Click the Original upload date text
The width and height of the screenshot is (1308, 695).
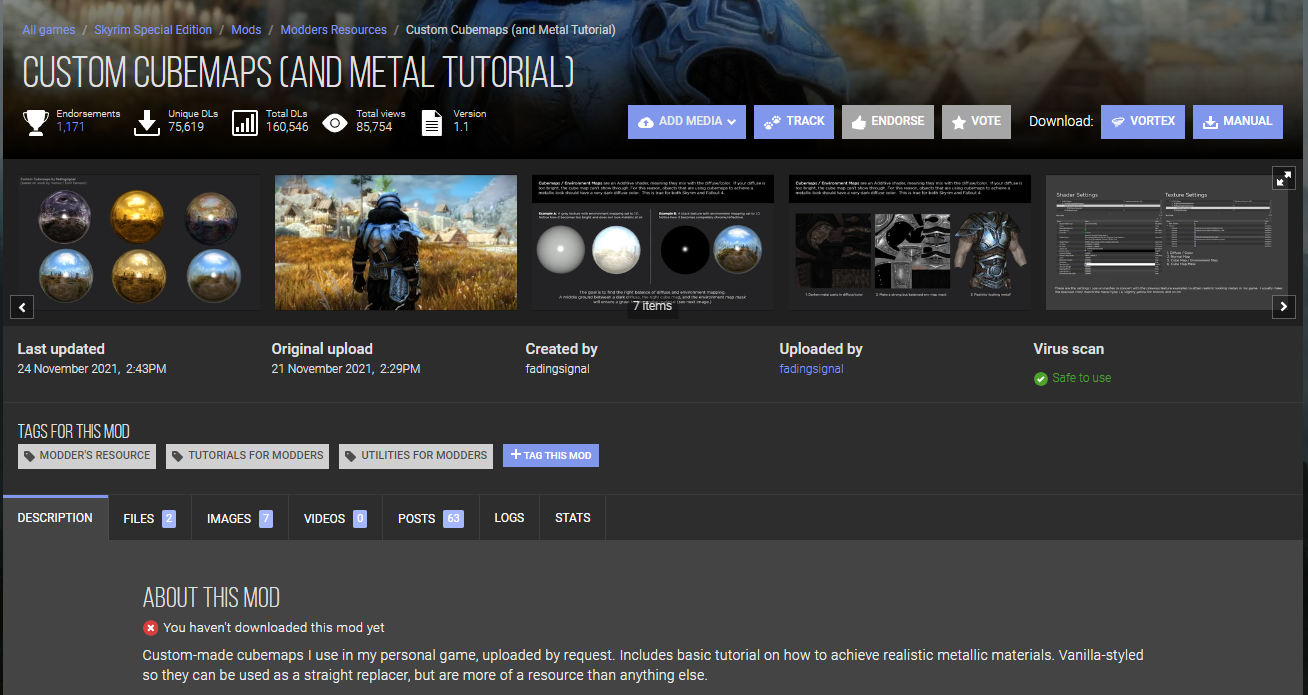point(346,369)
